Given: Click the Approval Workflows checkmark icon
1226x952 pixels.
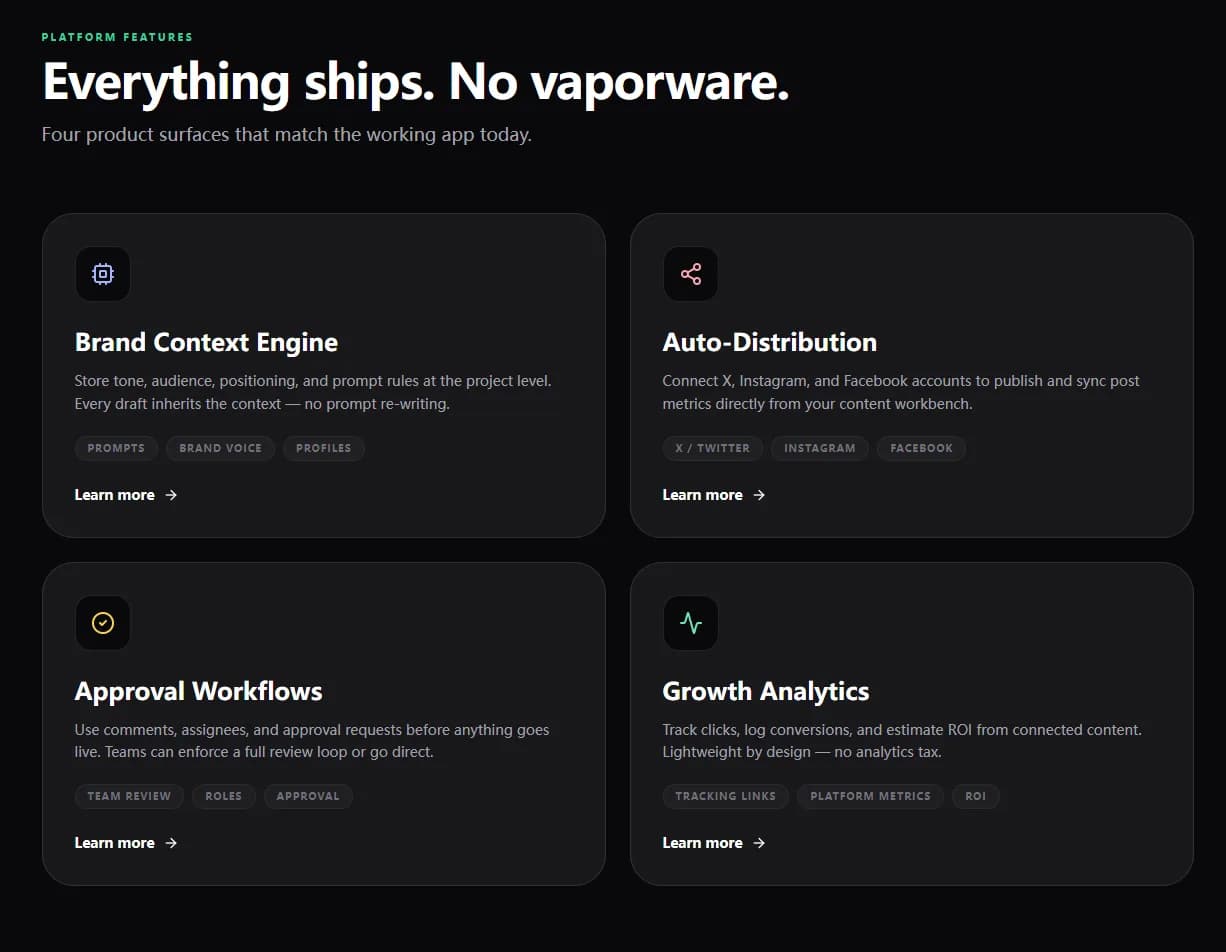Looking at the screenshot, I should click(x=103, y=623).
